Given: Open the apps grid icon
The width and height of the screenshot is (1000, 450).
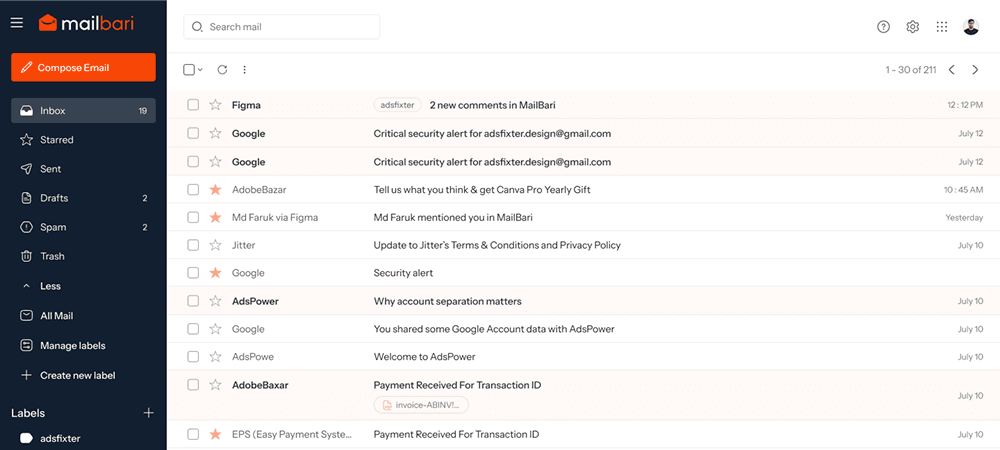Looking at the screenshot, I should click(x=942, y=27).
